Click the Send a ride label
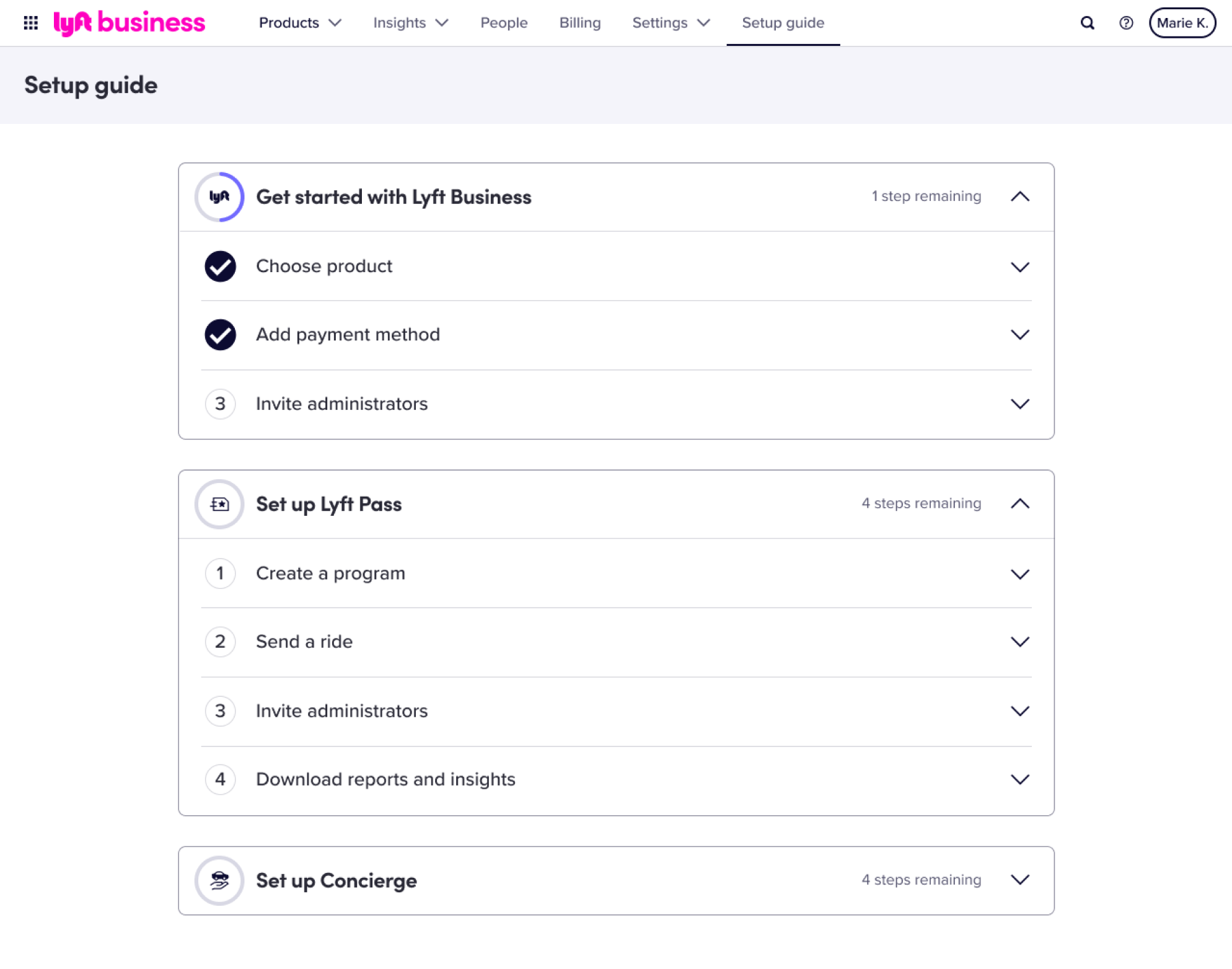The width and height of the screenshot is (1232, 969). [x=304, y=642]
